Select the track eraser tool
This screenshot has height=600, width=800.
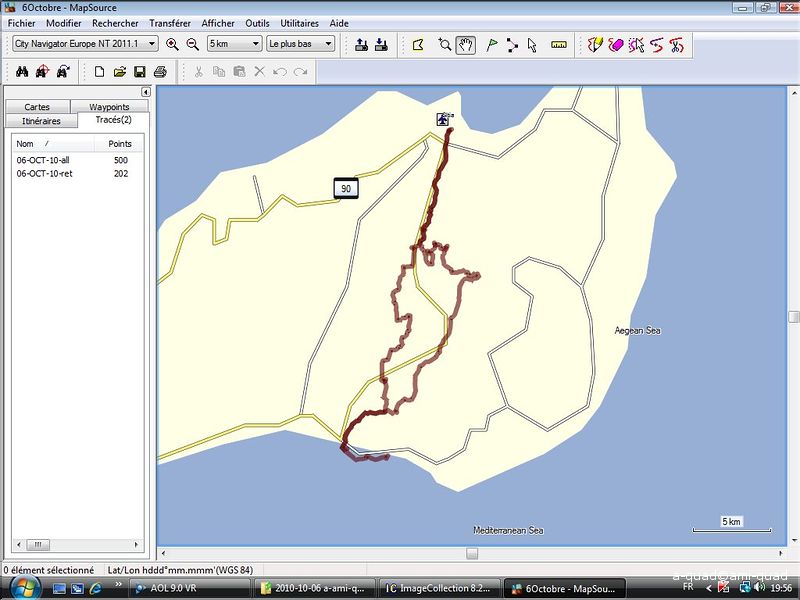[615, 44]
